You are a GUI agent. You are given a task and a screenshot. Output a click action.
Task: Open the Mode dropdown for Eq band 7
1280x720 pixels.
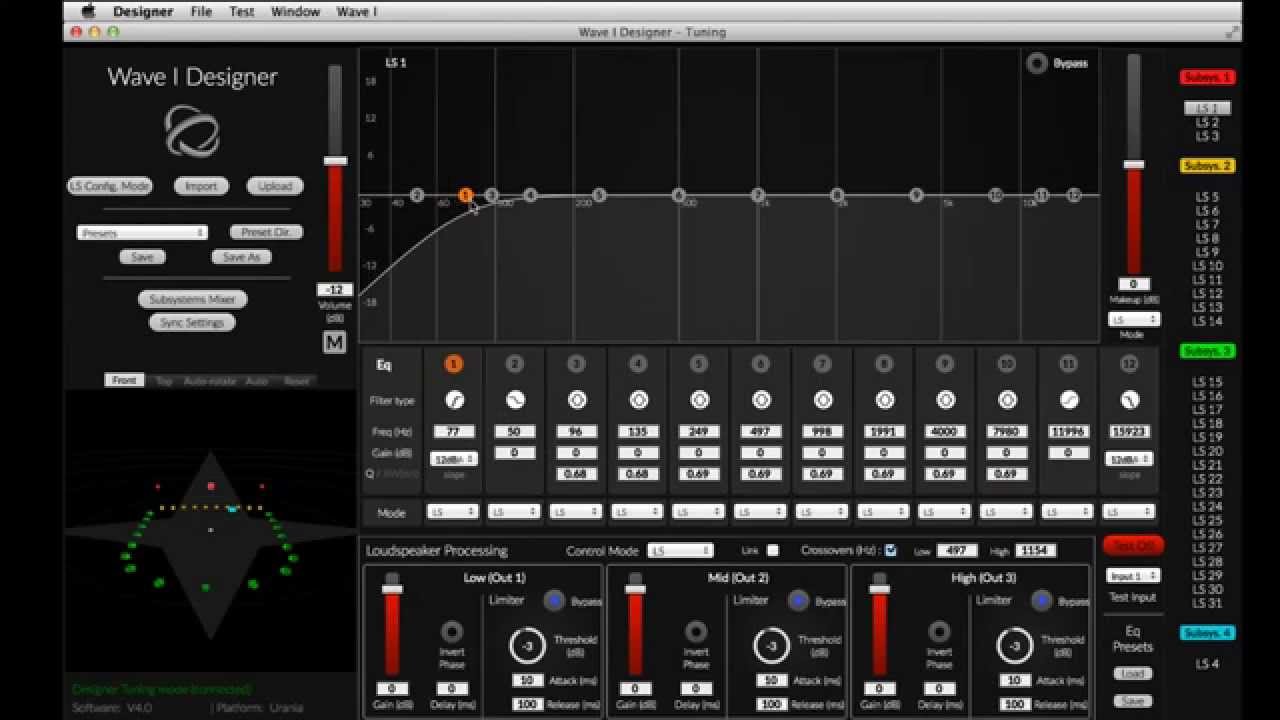click(822, 512)
